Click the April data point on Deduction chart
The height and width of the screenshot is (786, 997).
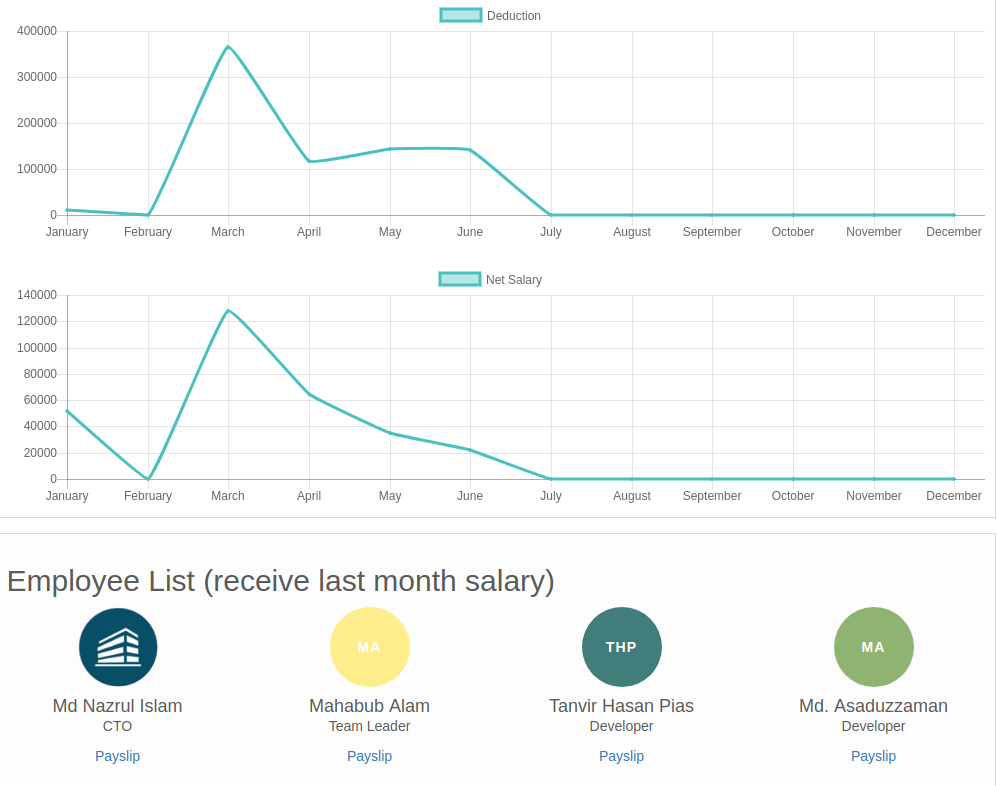(x=309, y=161)
